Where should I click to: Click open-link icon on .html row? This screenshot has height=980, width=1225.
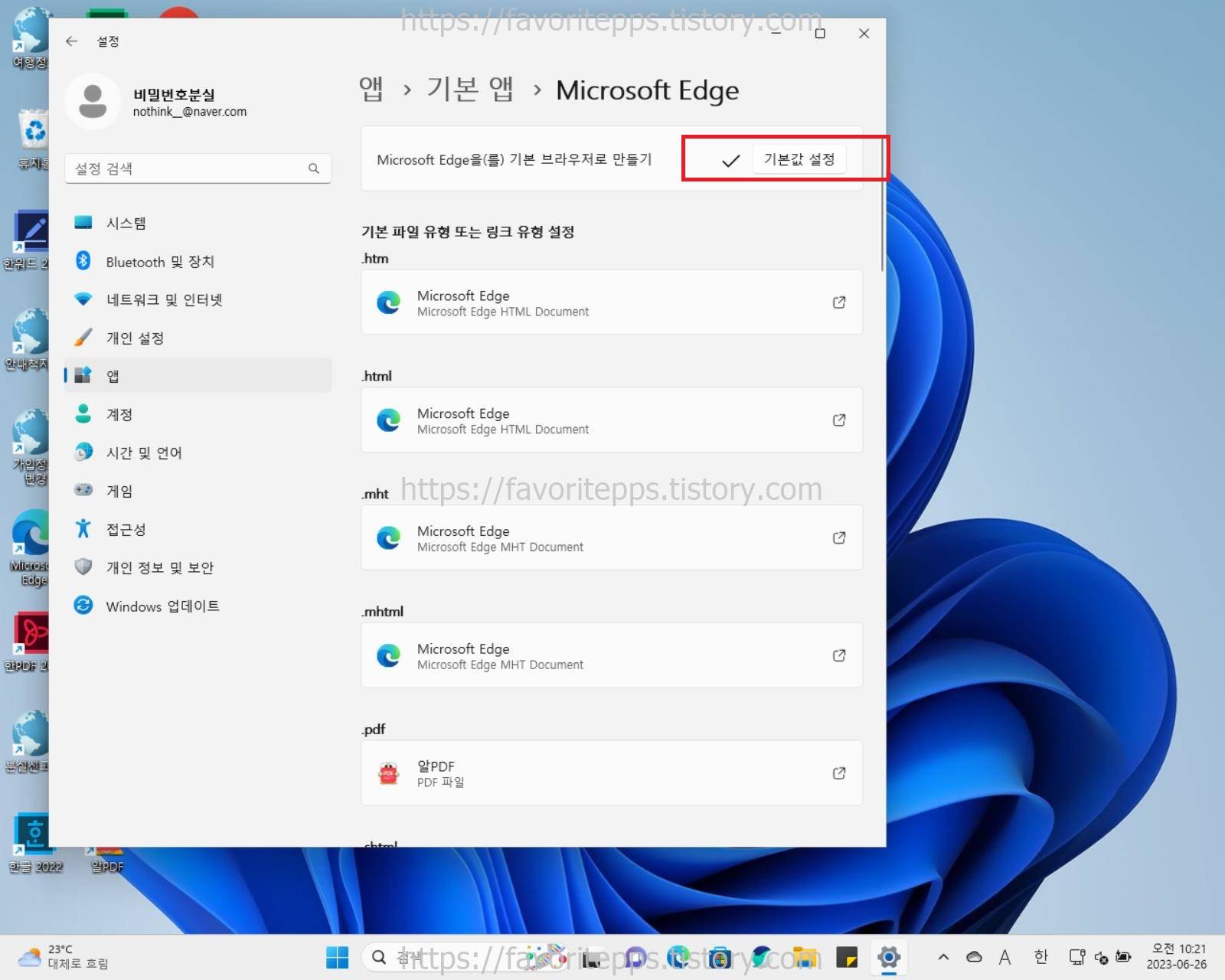(x=839, y=420)
